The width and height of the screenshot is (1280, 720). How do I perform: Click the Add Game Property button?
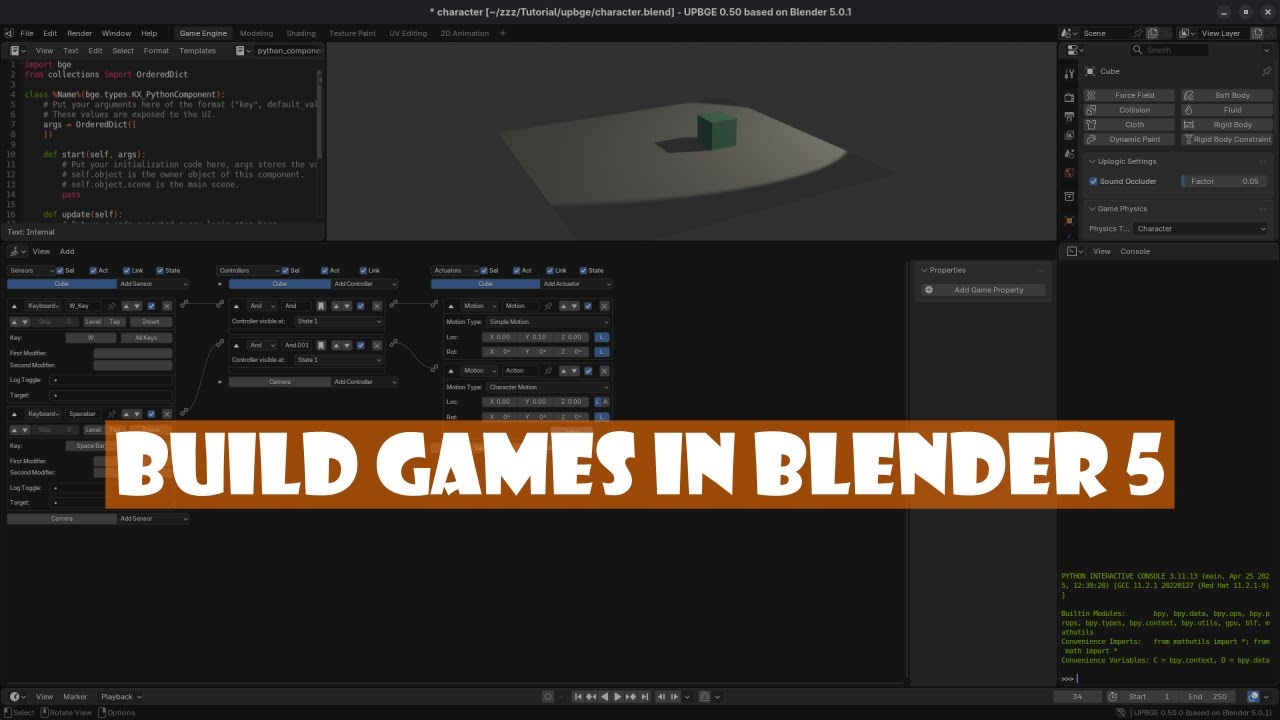point(985,290)
